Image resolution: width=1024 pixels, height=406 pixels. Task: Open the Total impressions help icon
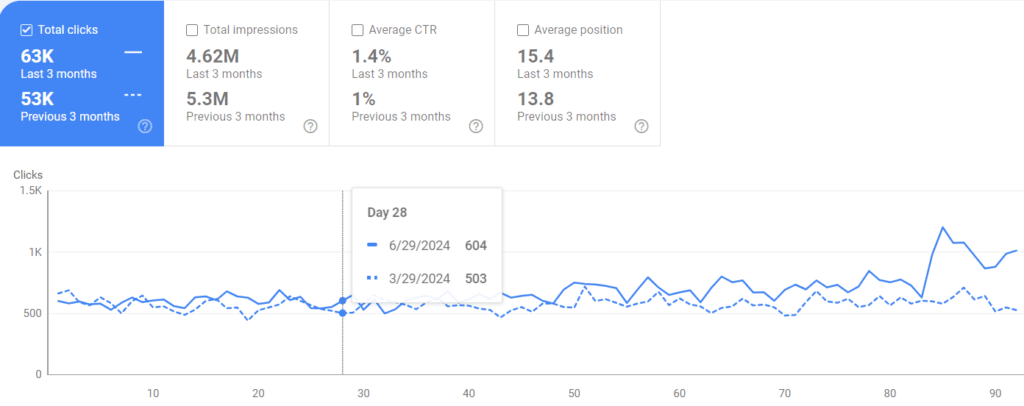coord(311,126)
